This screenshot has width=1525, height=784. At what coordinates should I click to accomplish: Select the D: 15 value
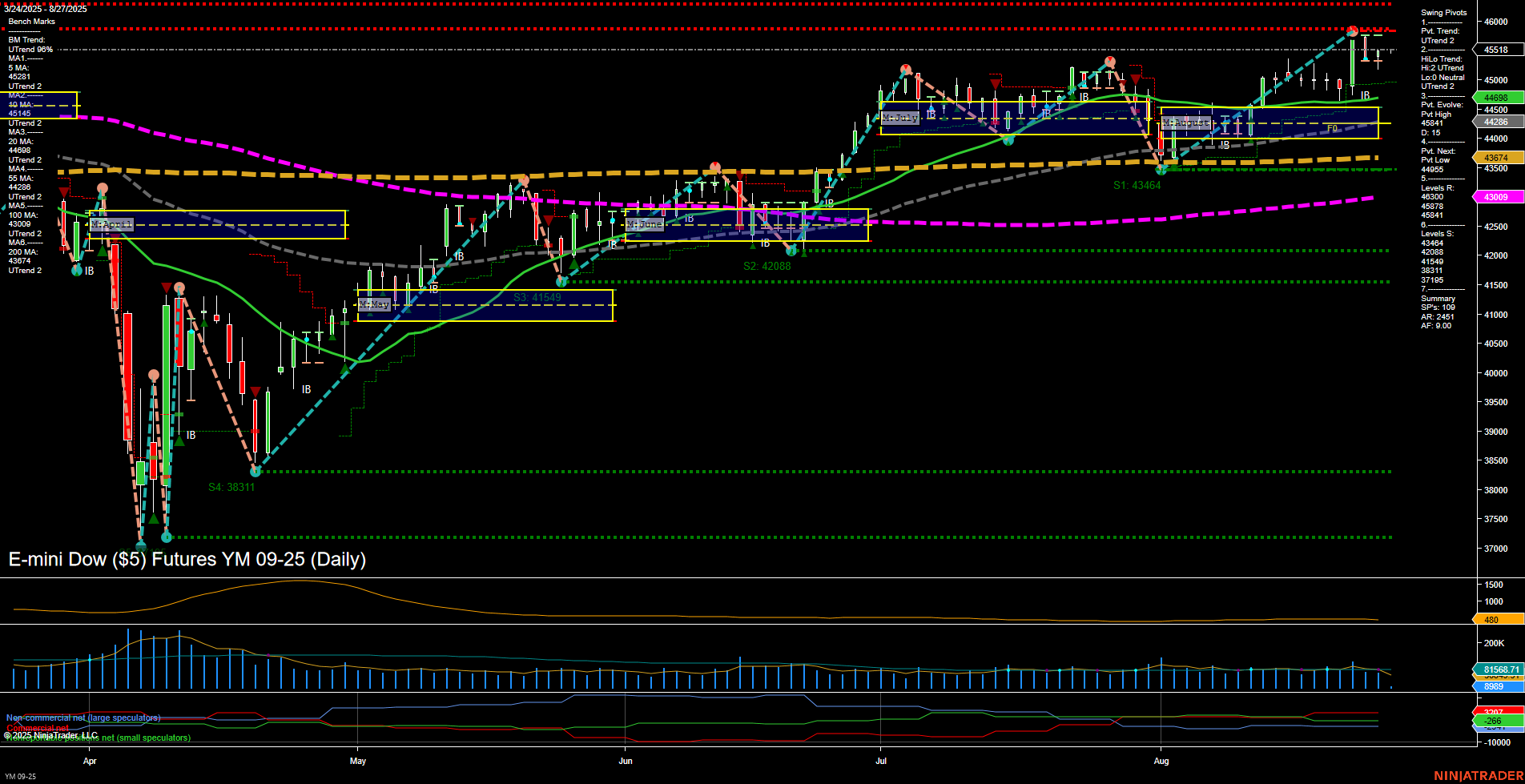(1430, 133)
